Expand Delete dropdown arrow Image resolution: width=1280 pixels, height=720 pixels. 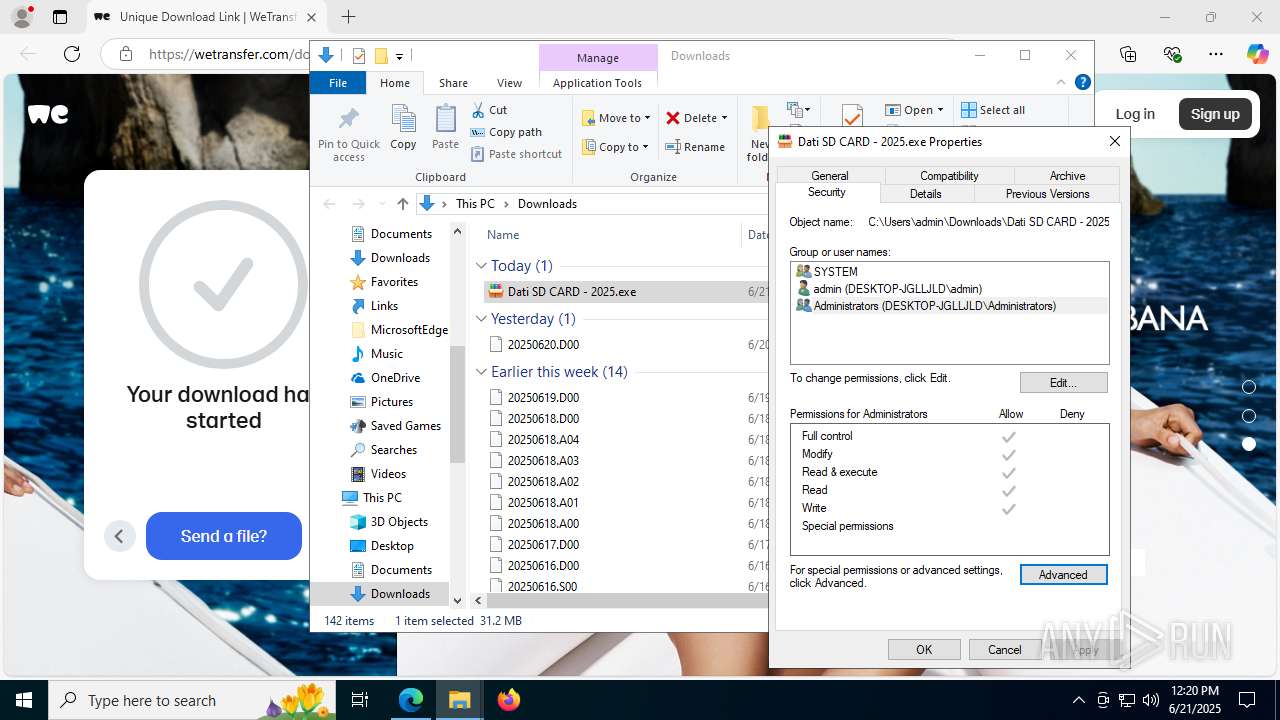pos(724,118)
